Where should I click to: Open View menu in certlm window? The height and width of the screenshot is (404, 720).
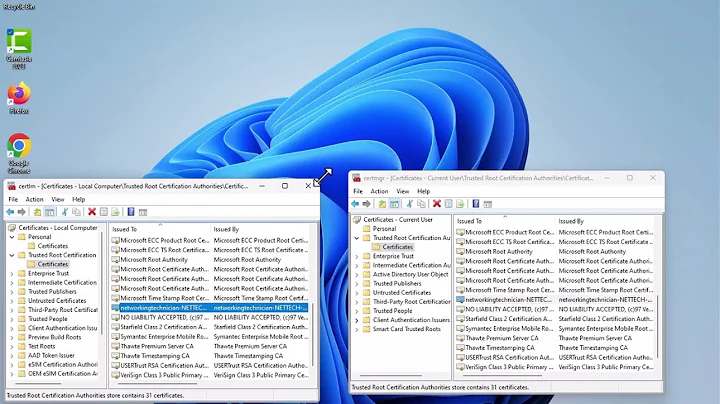point(58,199)
